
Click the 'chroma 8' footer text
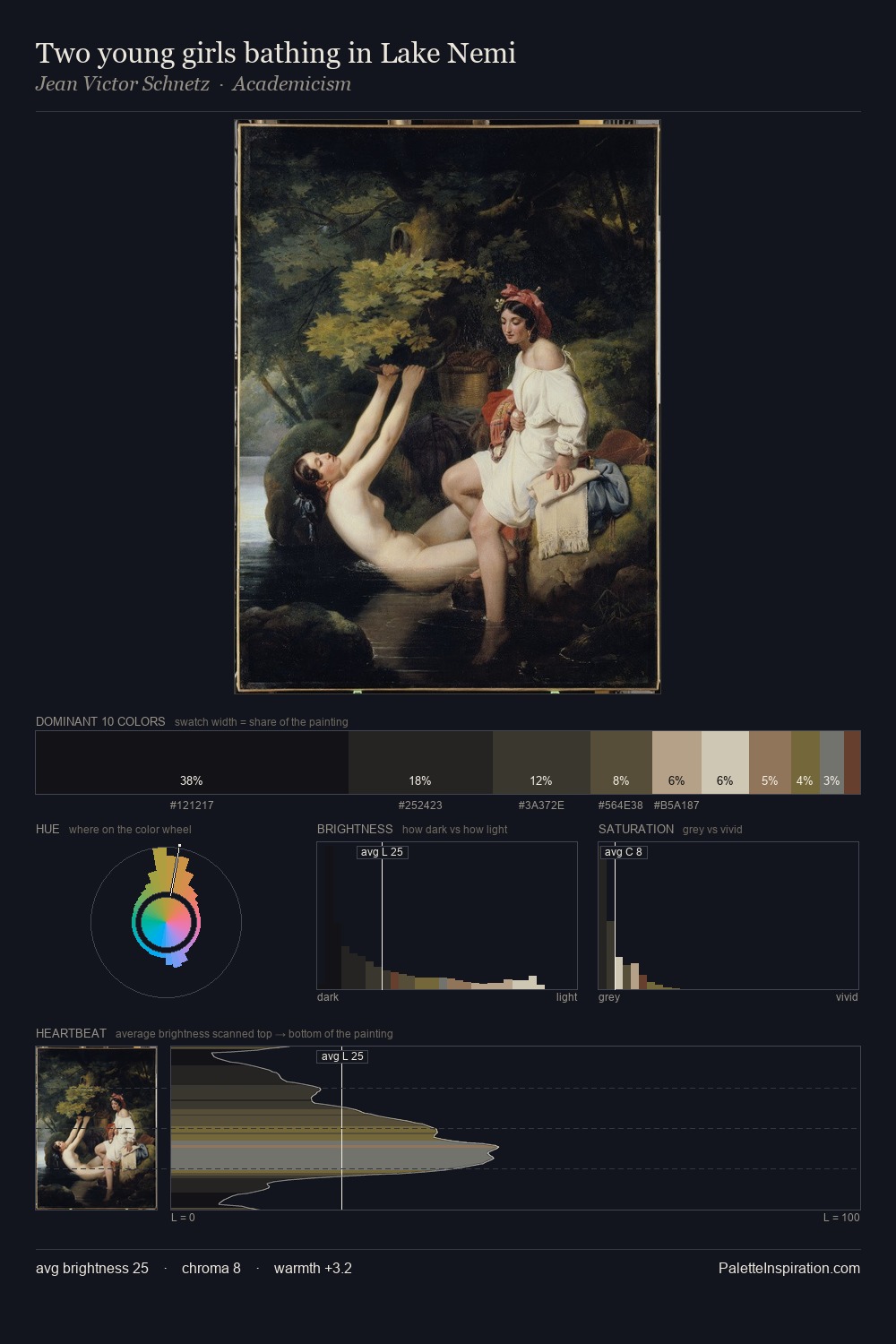click(211, 1268)
